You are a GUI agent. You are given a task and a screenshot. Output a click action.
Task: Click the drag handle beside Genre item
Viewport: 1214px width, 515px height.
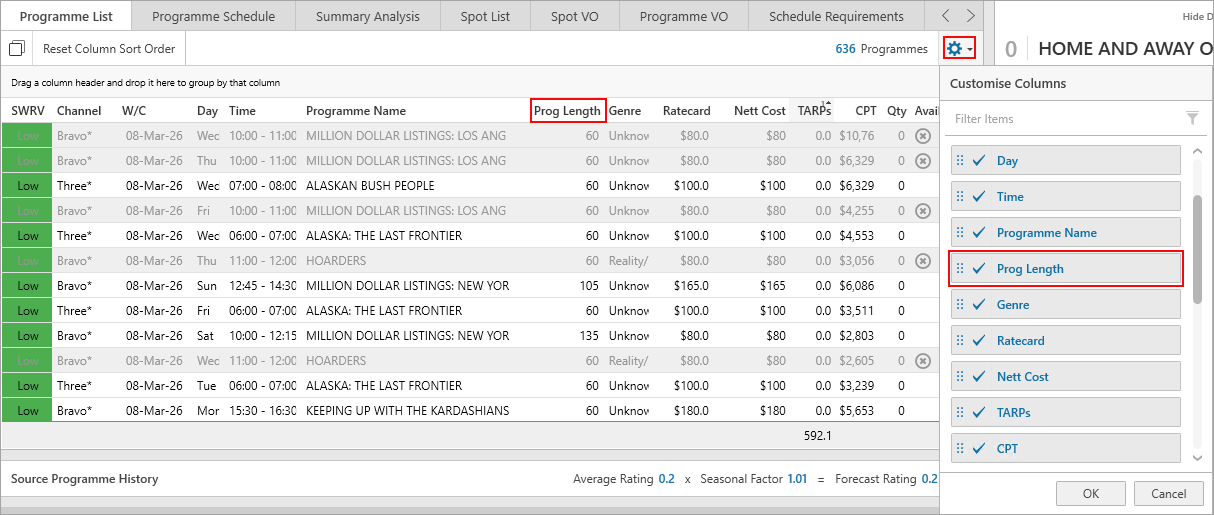(961, 305)
